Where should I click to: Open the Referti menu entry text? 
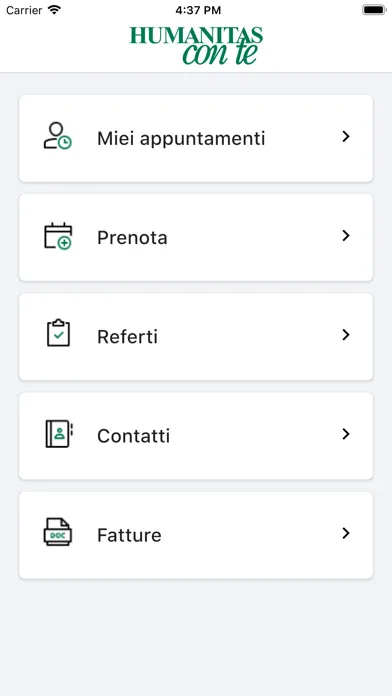(x=127, y=337)
